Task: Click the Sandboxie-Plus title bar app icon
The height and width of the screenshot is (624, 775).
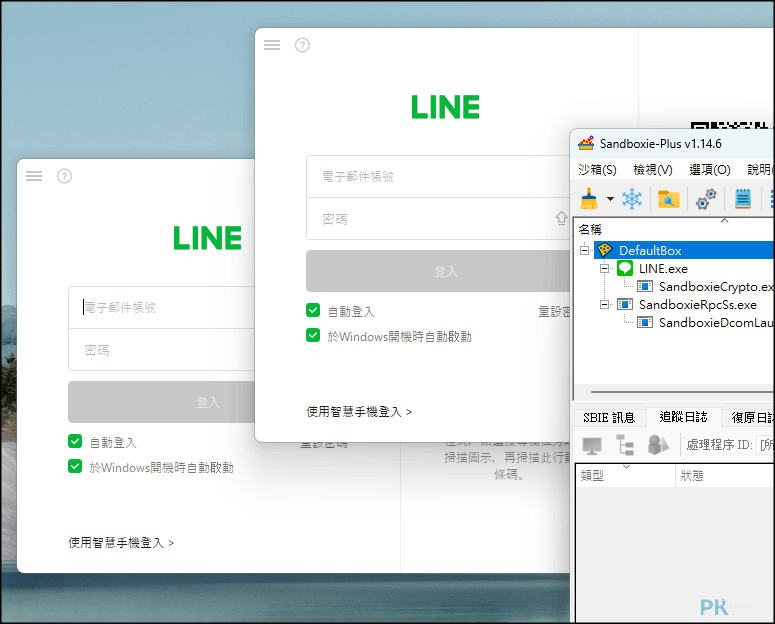Action: coord(586,143)
